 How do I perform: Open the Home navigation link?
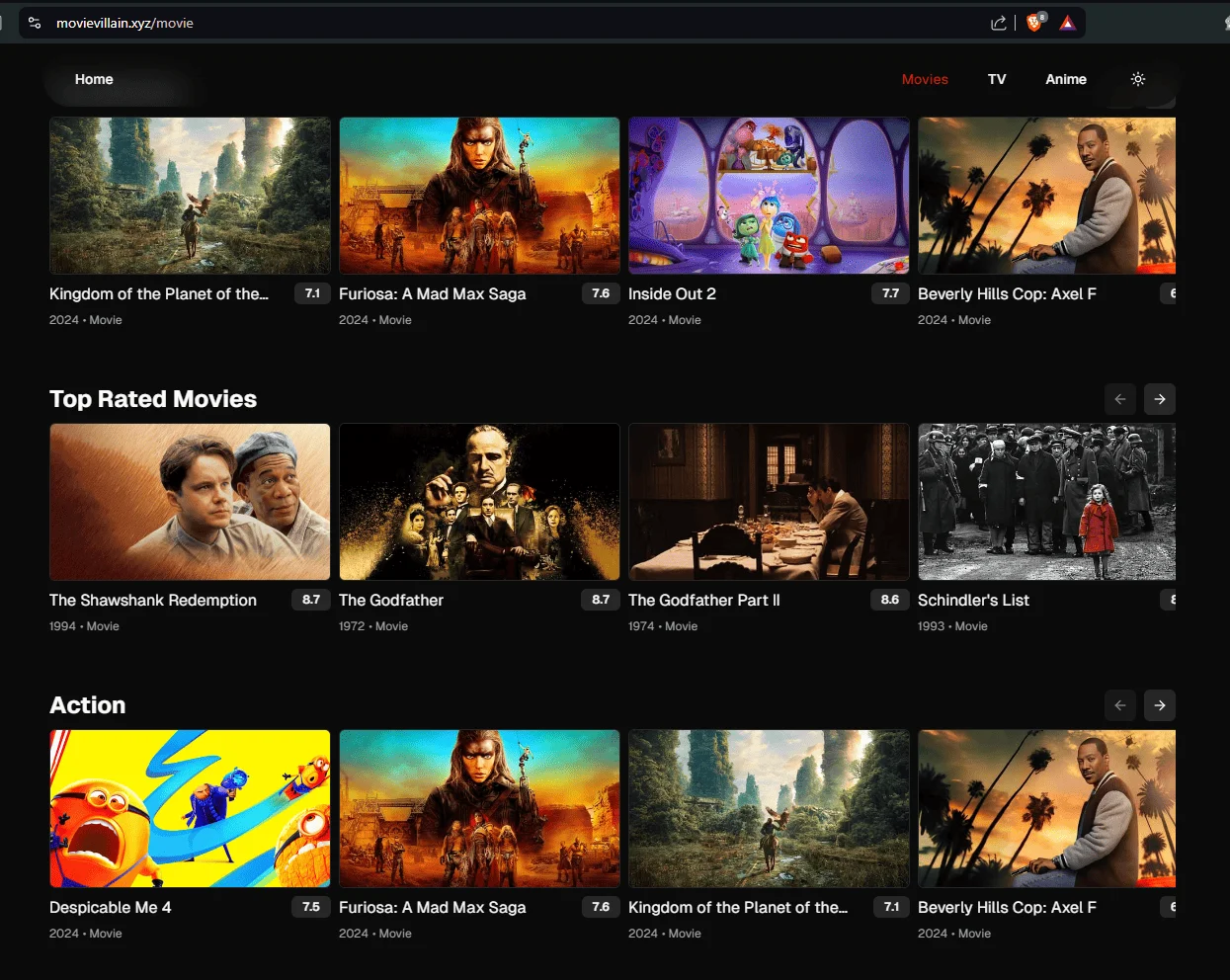tap(94, 79)
